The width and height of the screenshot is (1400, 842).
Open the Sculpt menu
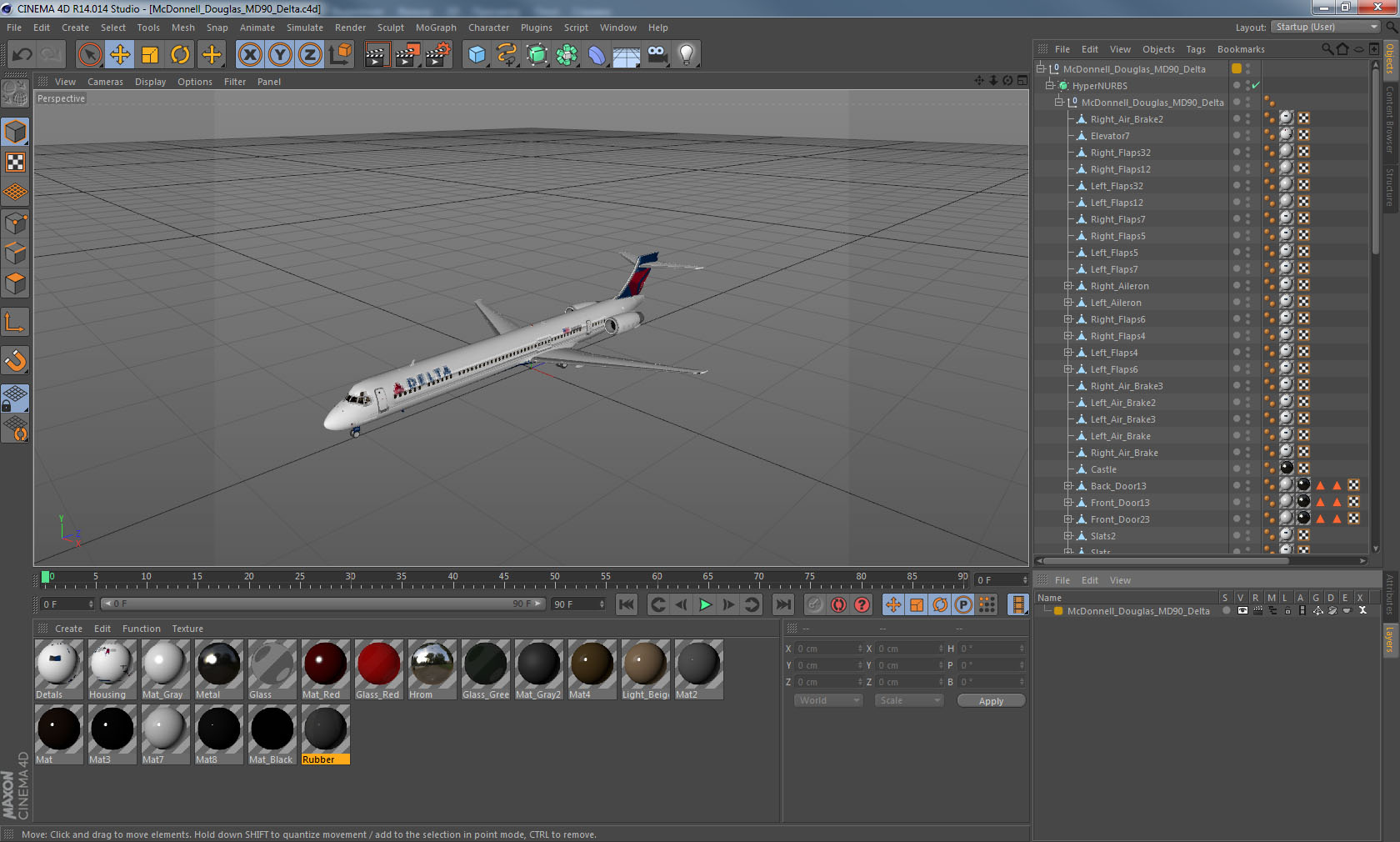point(390,28)
